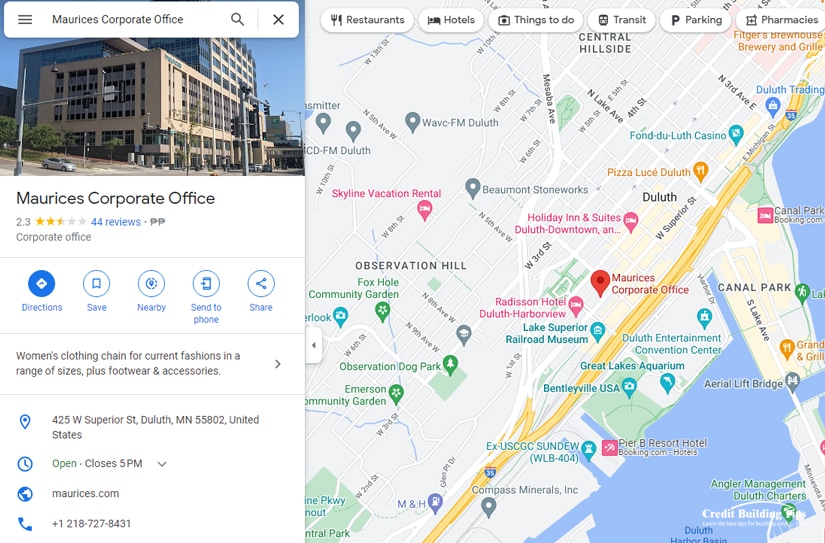Viewport: 825px width, 543px height.
Task: Click the Pizza Lucé Duluth restaurant marker
Action: click(700, 171)
